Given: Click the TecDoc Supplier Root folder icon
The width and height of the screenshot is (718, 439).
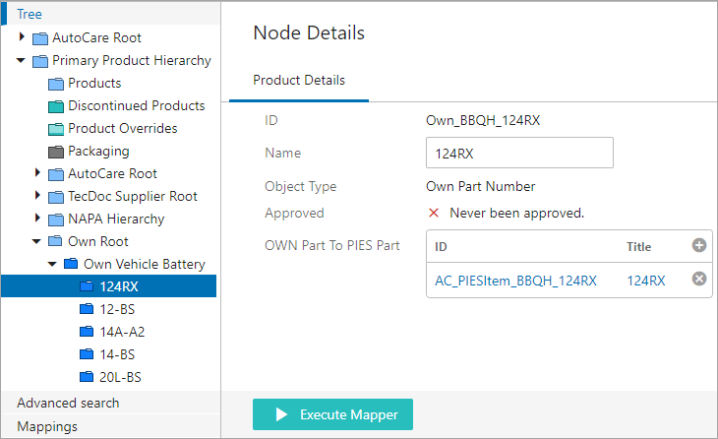Looking at the screenshot, I should (x=56, y=197).
